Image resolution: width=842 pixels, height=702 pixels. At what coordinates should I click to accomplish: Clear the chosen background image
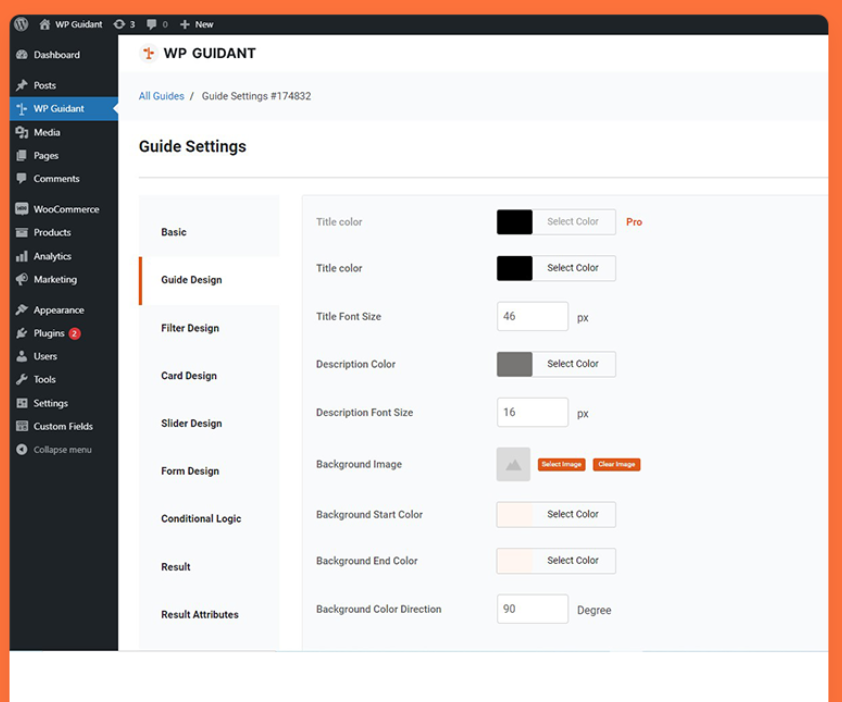[x=617, y=464]
